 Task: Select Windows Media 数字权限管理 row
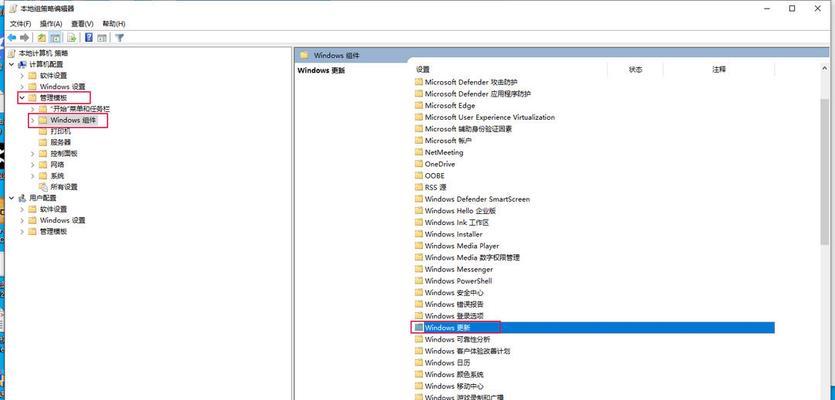pos(466,257)
